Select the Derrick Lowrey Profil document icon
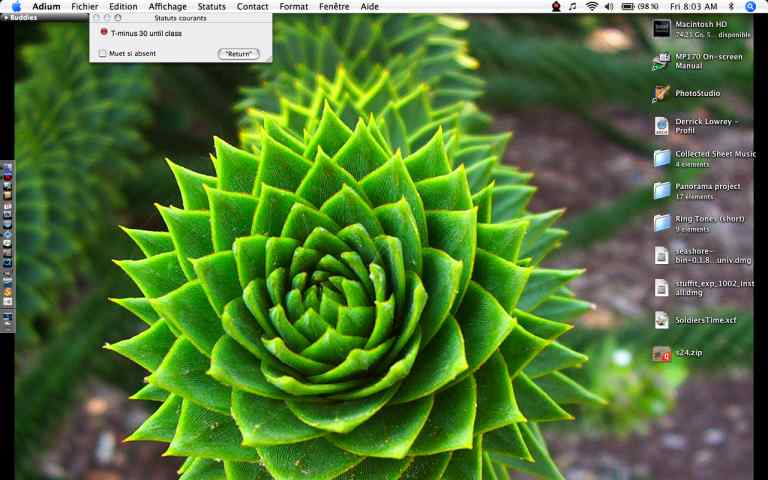 661,126
